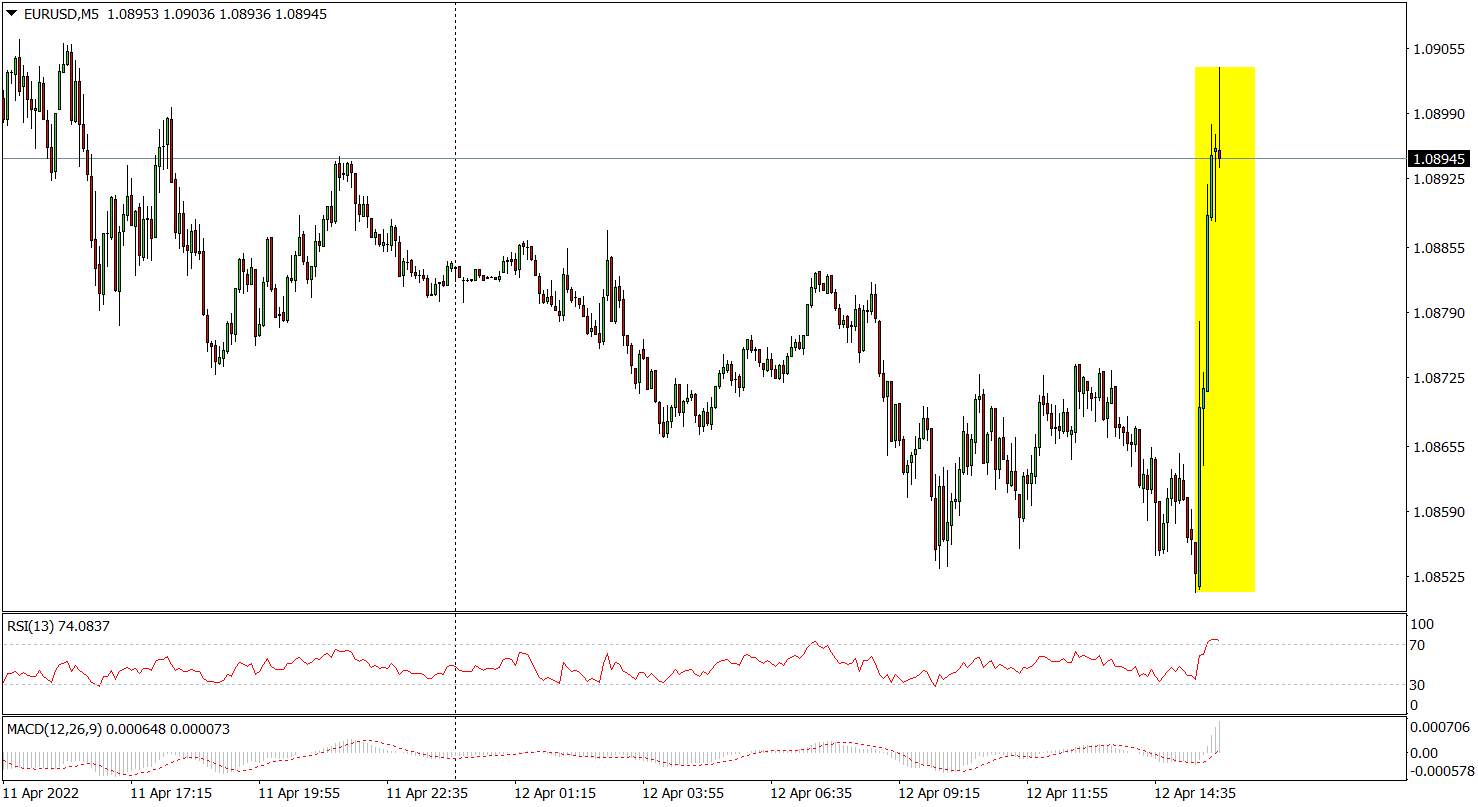
Task: Click the RSI(13) 74.0837 indicator label
Action: click(x=58, y=626)
